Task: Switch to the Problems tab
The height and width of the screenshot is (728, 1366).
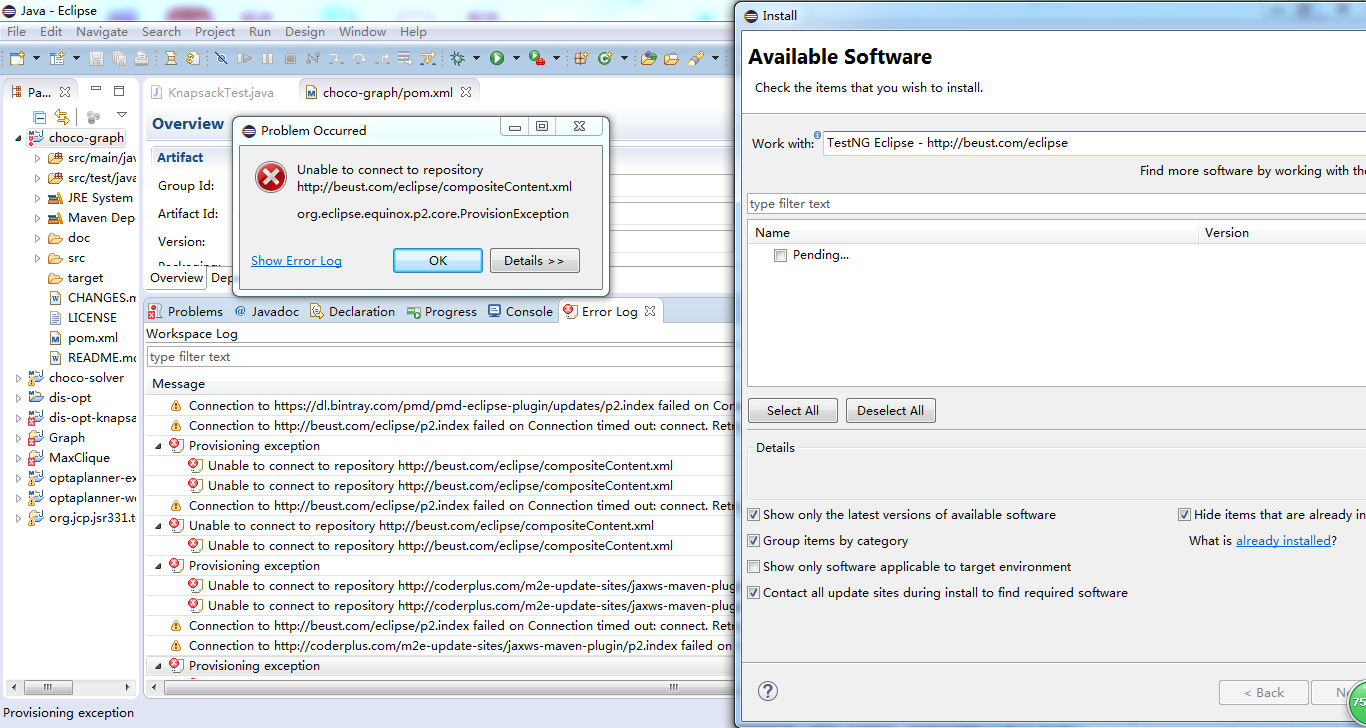Action: [x=186, y=311]
